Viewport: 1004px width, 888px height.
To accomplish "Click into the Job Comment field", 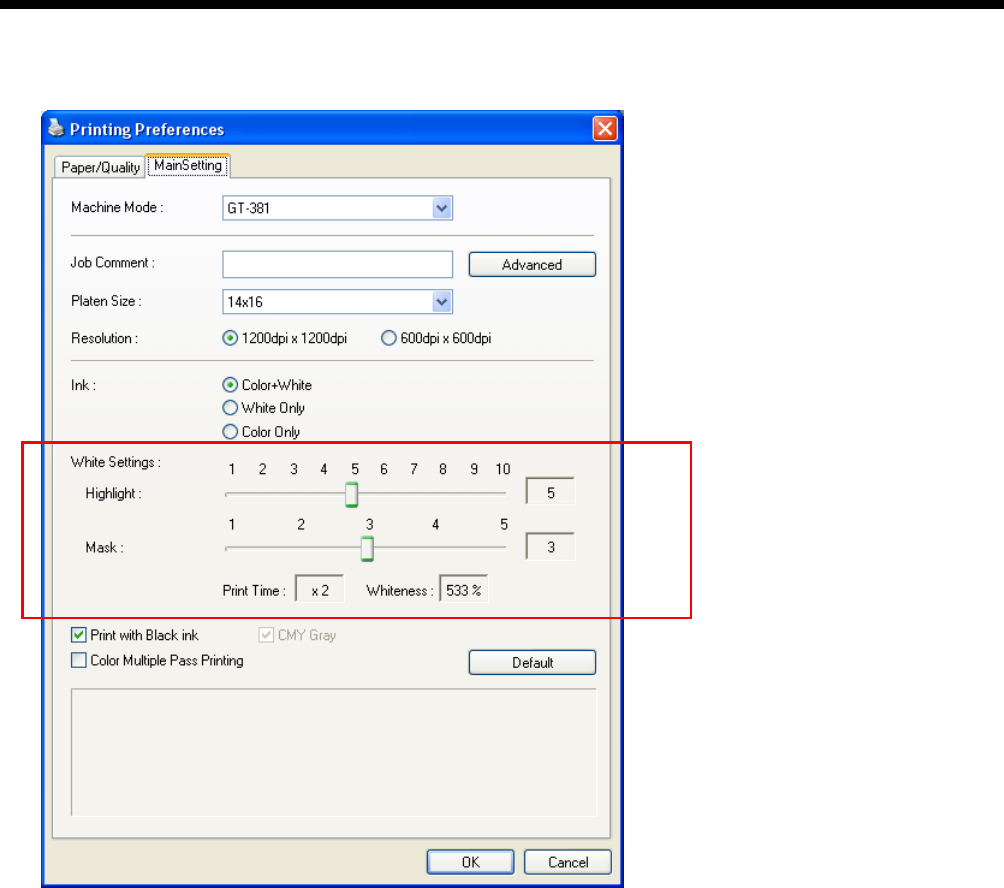I will click(x=337, y=264).
